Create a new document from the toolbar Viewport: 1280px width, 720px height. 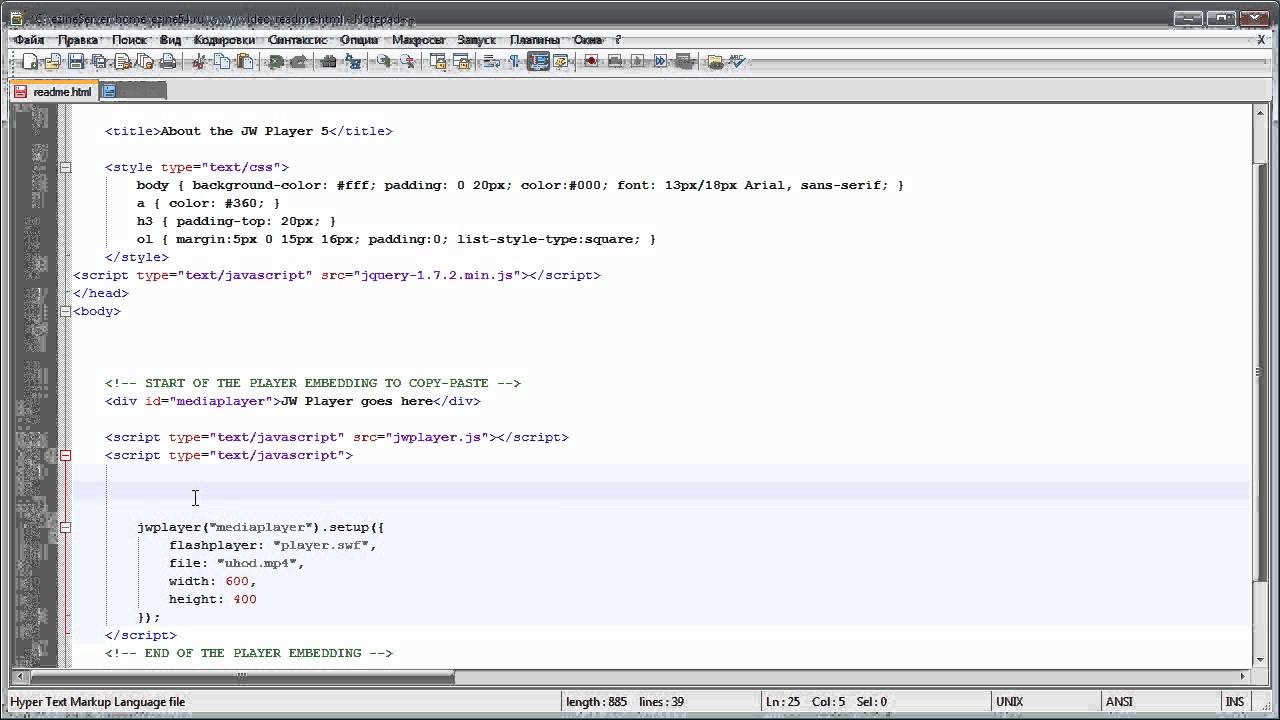coord(30,62)
